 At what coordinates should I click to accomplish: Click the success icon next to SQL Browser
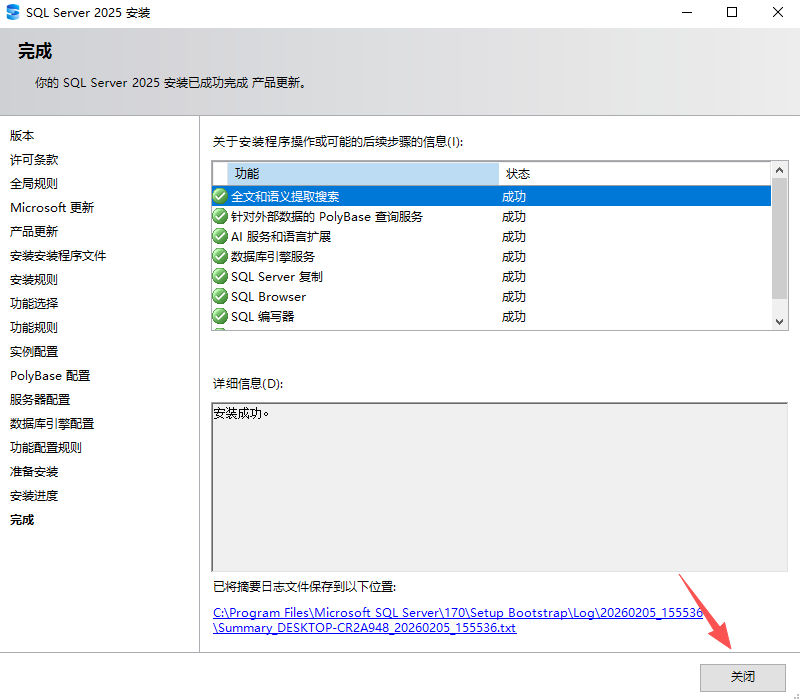tap(219, 296)
